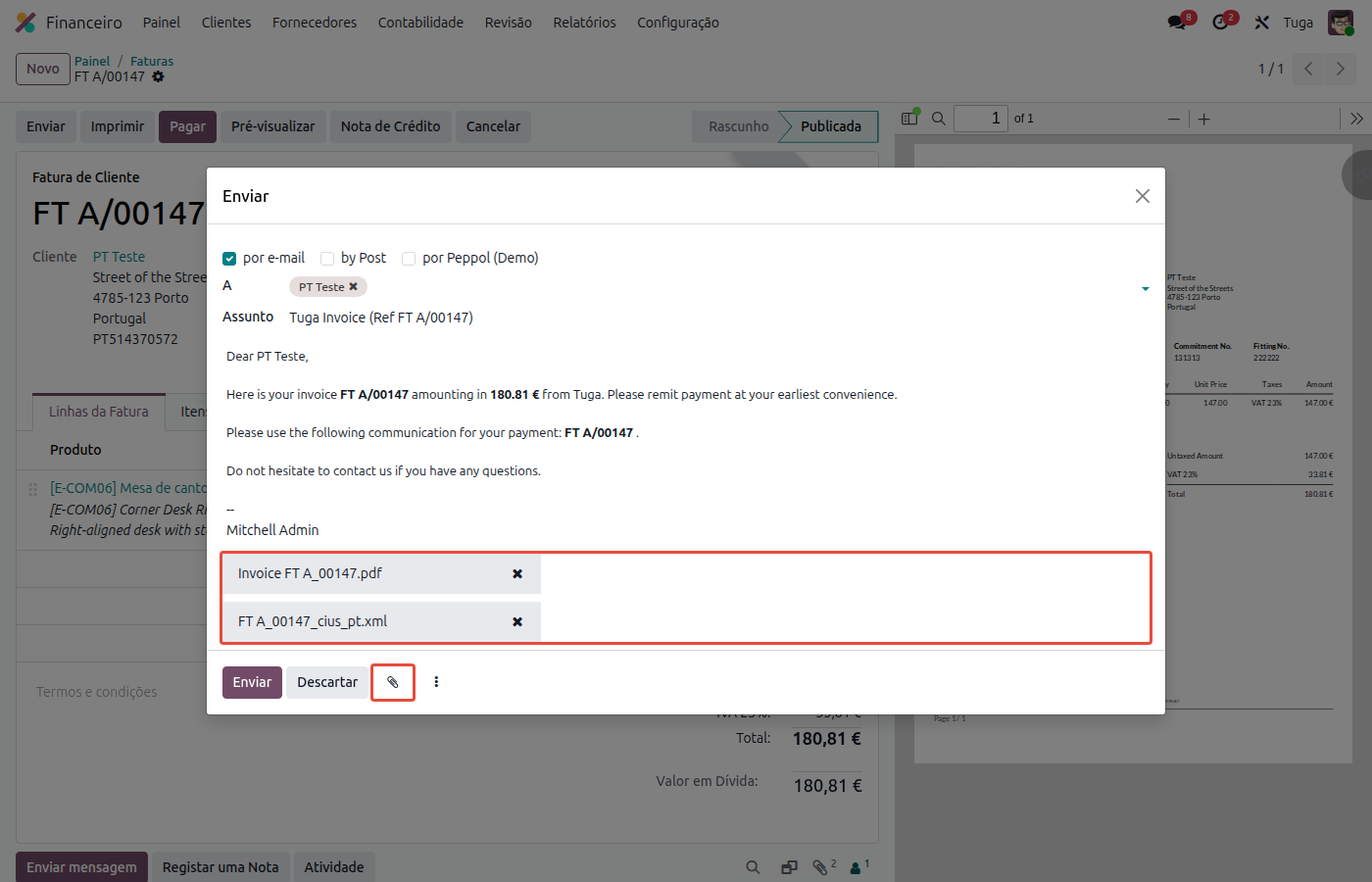Click the Nota de Crédito button
Screen dimensions: 1372x882
click(x=391, y=126)
